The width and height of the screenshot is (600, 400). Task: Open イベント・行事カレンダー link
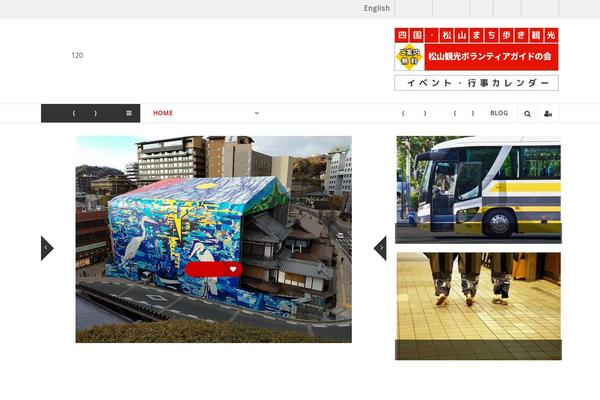click(x=476, y=83)
